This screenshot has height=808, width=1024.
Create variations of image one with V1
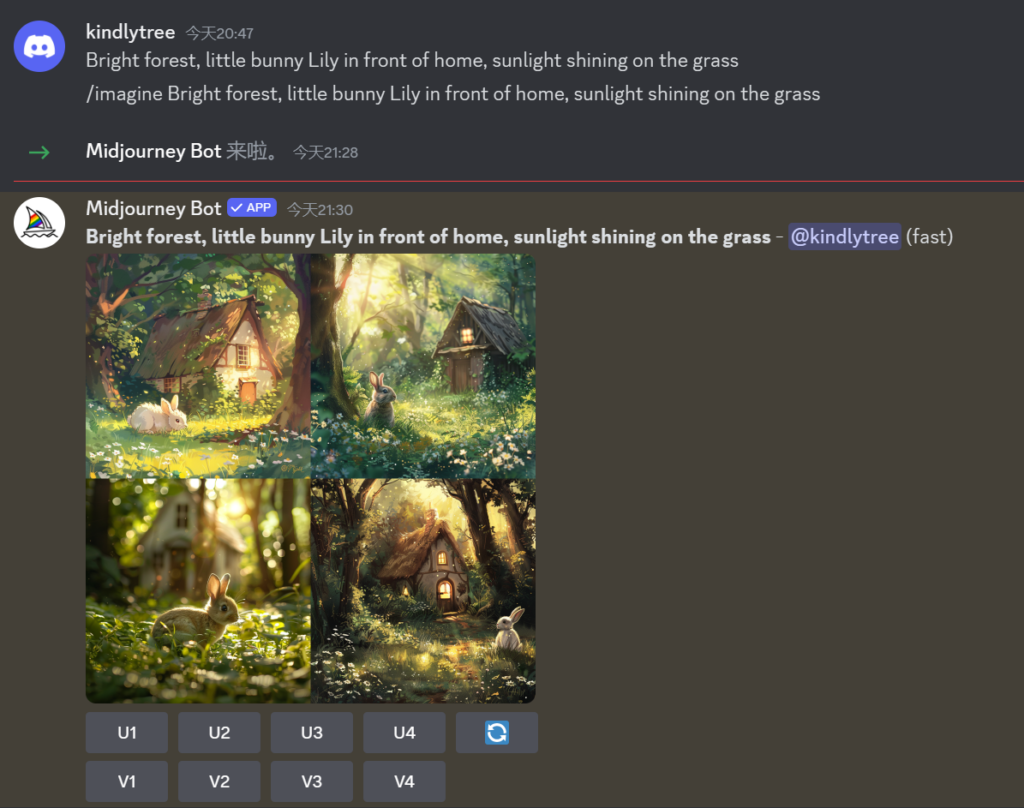click(127, 781)
